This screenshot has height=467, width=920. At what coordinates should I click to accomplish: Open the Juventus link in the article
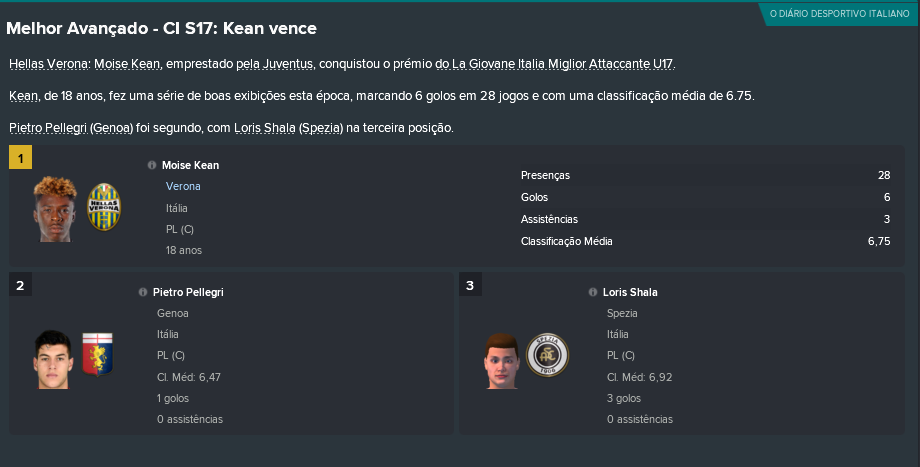click(288, 64)
